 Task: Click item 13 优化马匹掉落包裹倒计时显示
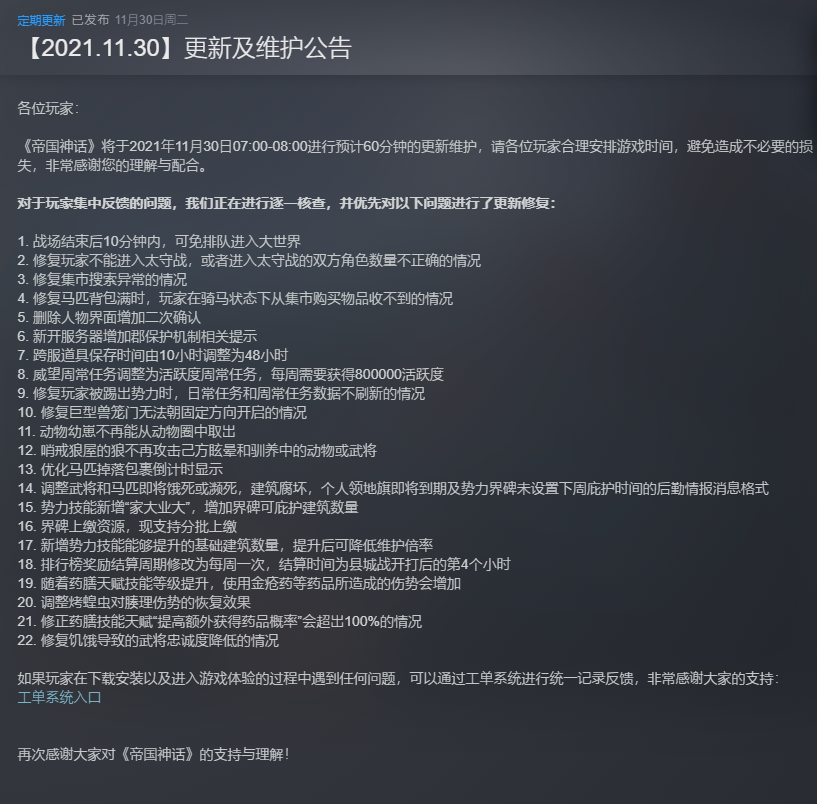point(120,469)
